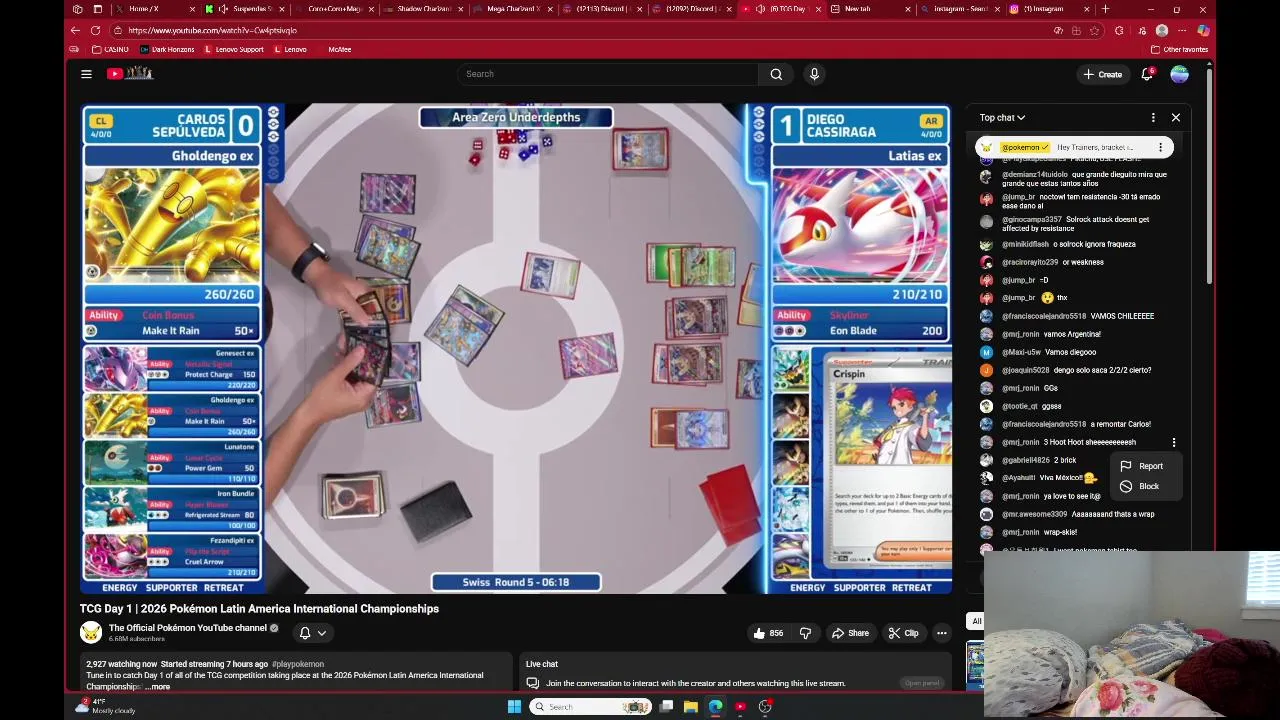Click the Clip button
Viewport: 1280px width, 720px height.
coord(903,633)
